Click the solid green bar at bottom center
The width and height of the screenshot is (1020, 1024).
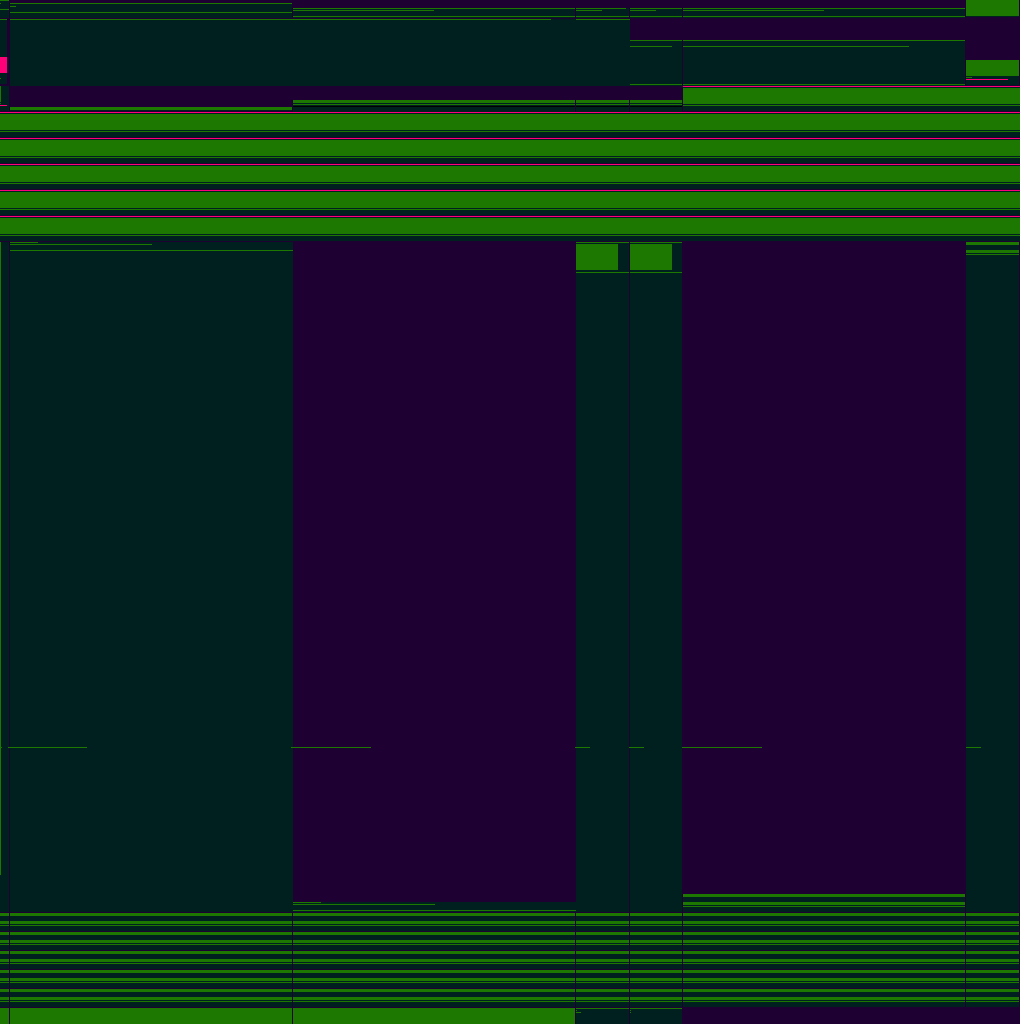433,1016
